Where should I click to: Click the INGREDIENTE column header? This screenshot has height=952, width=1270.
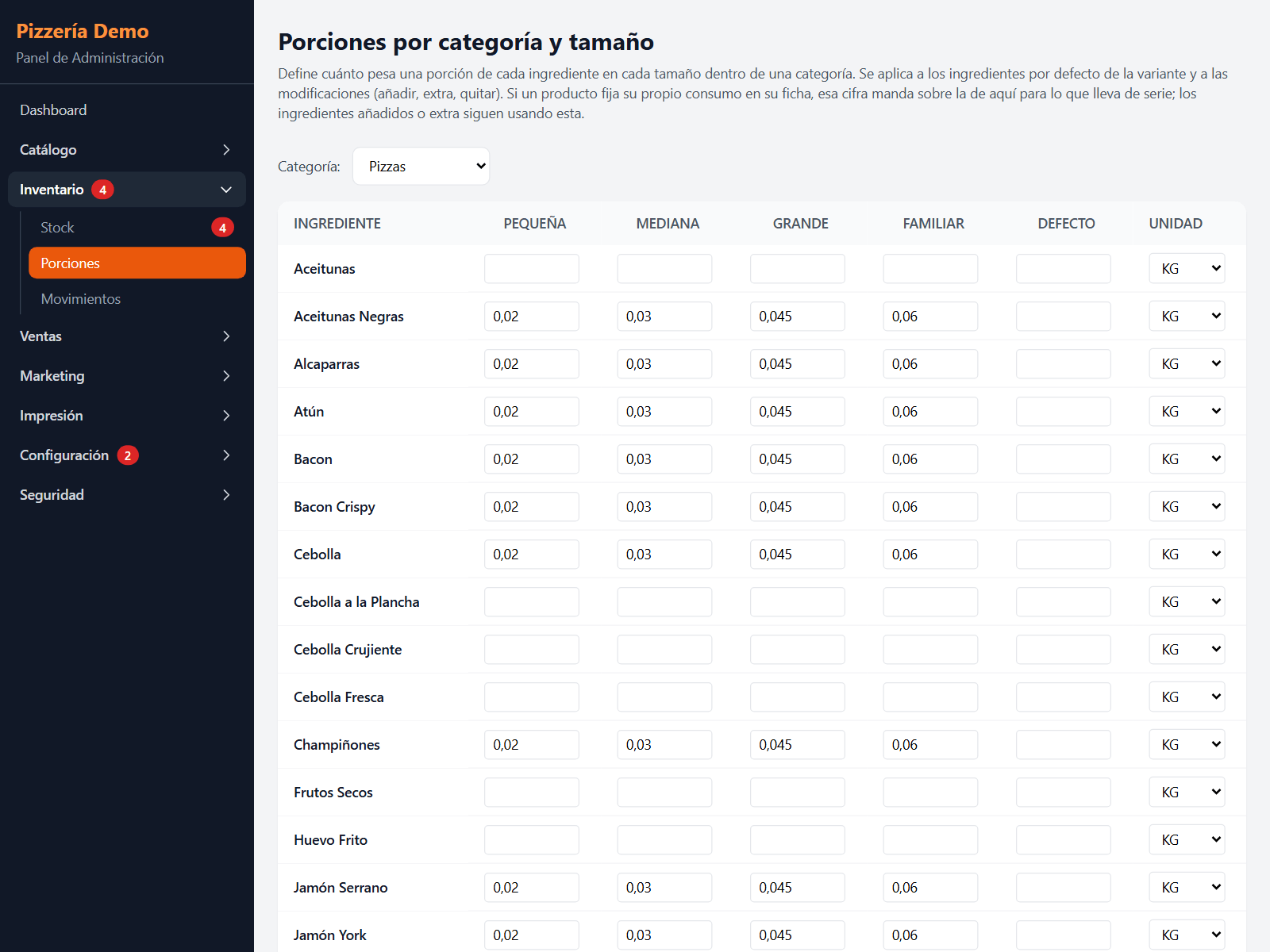(x=337, y=224)
